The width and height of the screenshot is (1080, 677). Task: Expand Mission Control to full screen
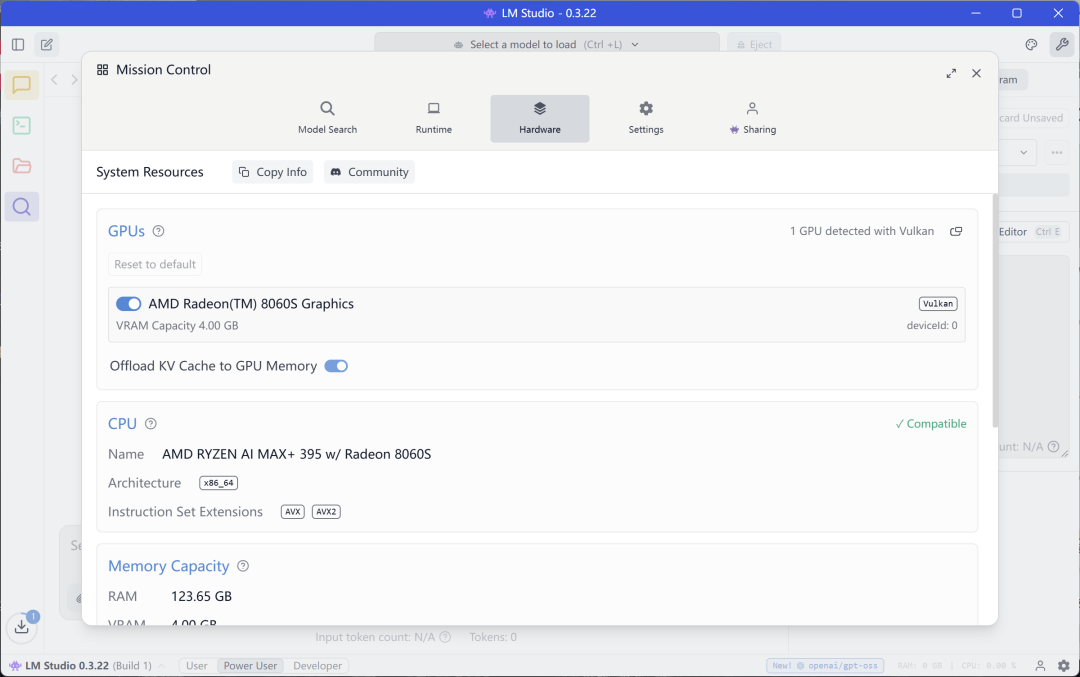pos(951,73)
